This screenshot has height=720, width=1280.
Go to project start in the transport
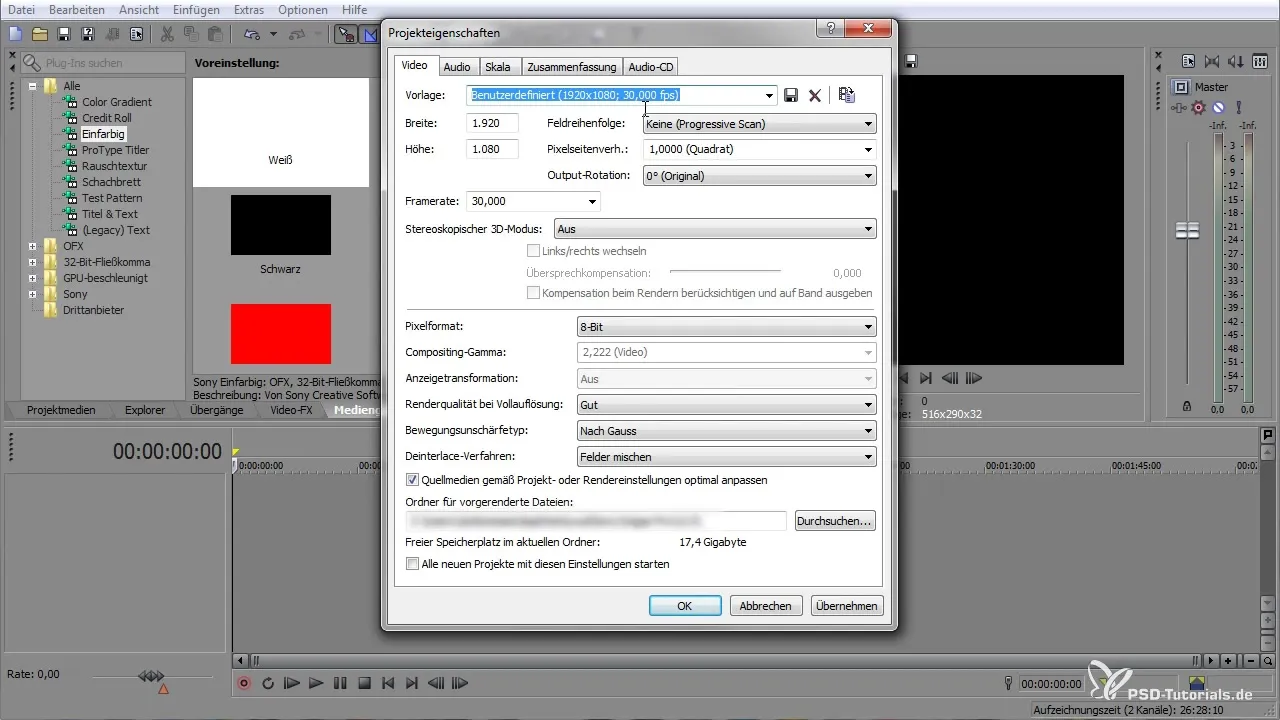pos(388,684)
